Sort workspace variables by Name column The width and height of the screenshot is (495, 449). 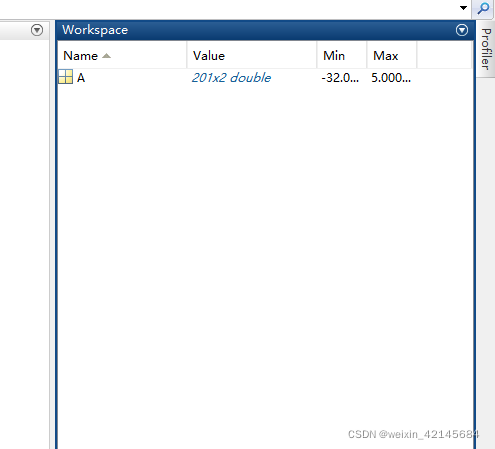(x=122, y=55)
